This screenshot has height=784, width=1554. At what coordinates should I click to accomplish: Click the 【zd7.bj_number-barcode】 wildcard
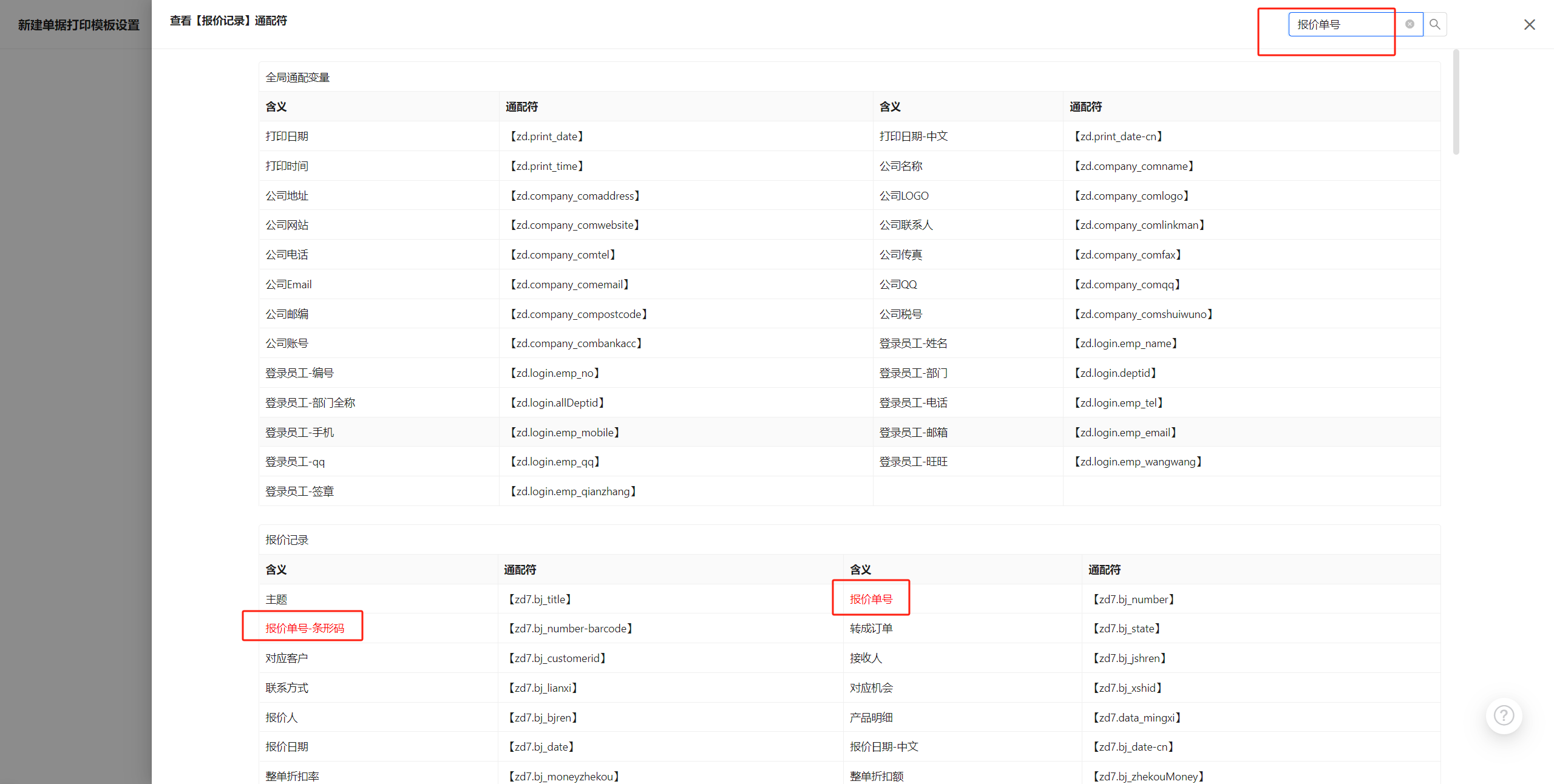coord(570,628)
